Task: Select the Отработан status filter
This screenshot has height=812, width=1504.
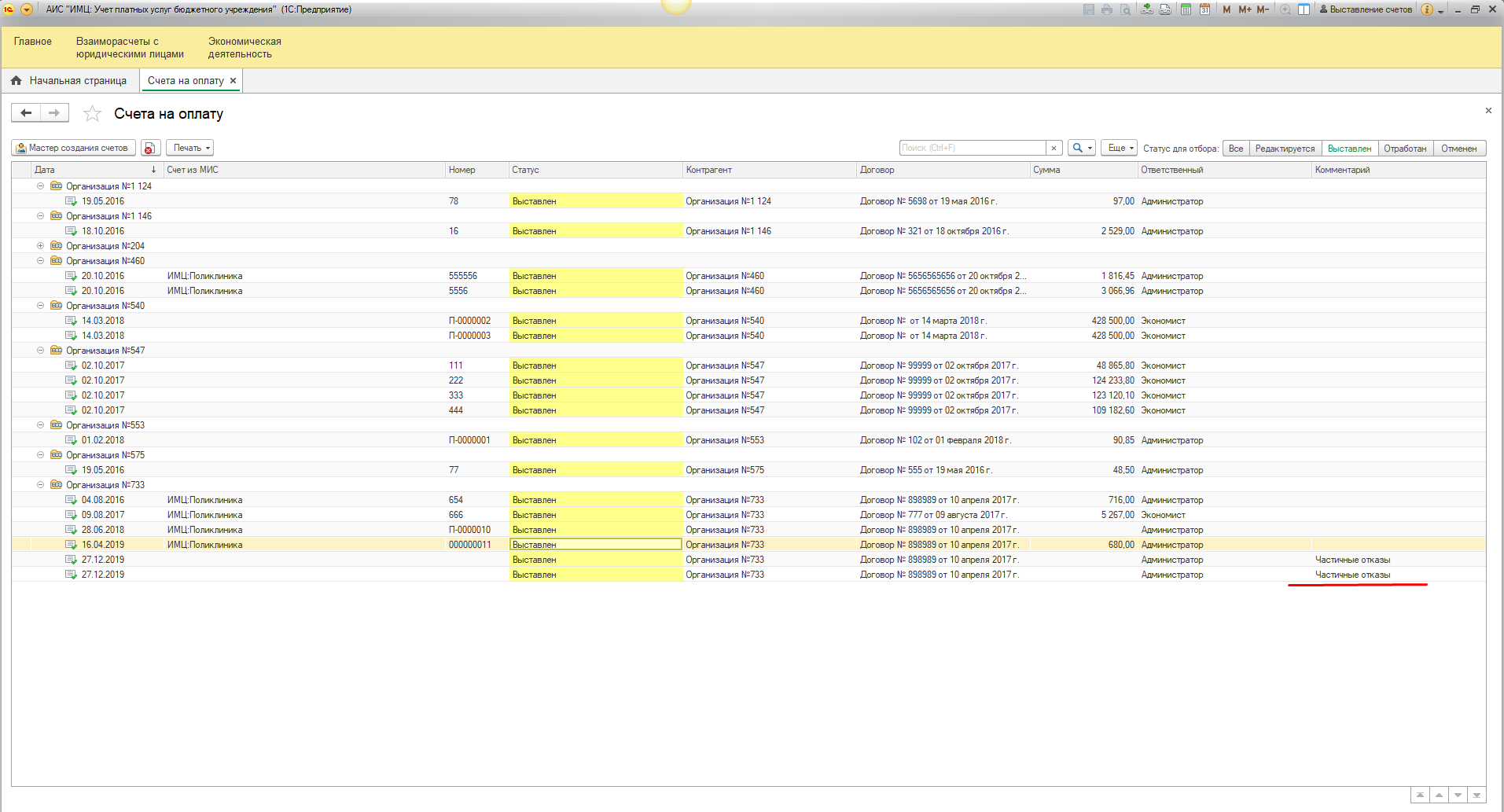Action: (x=1405, y=149)
